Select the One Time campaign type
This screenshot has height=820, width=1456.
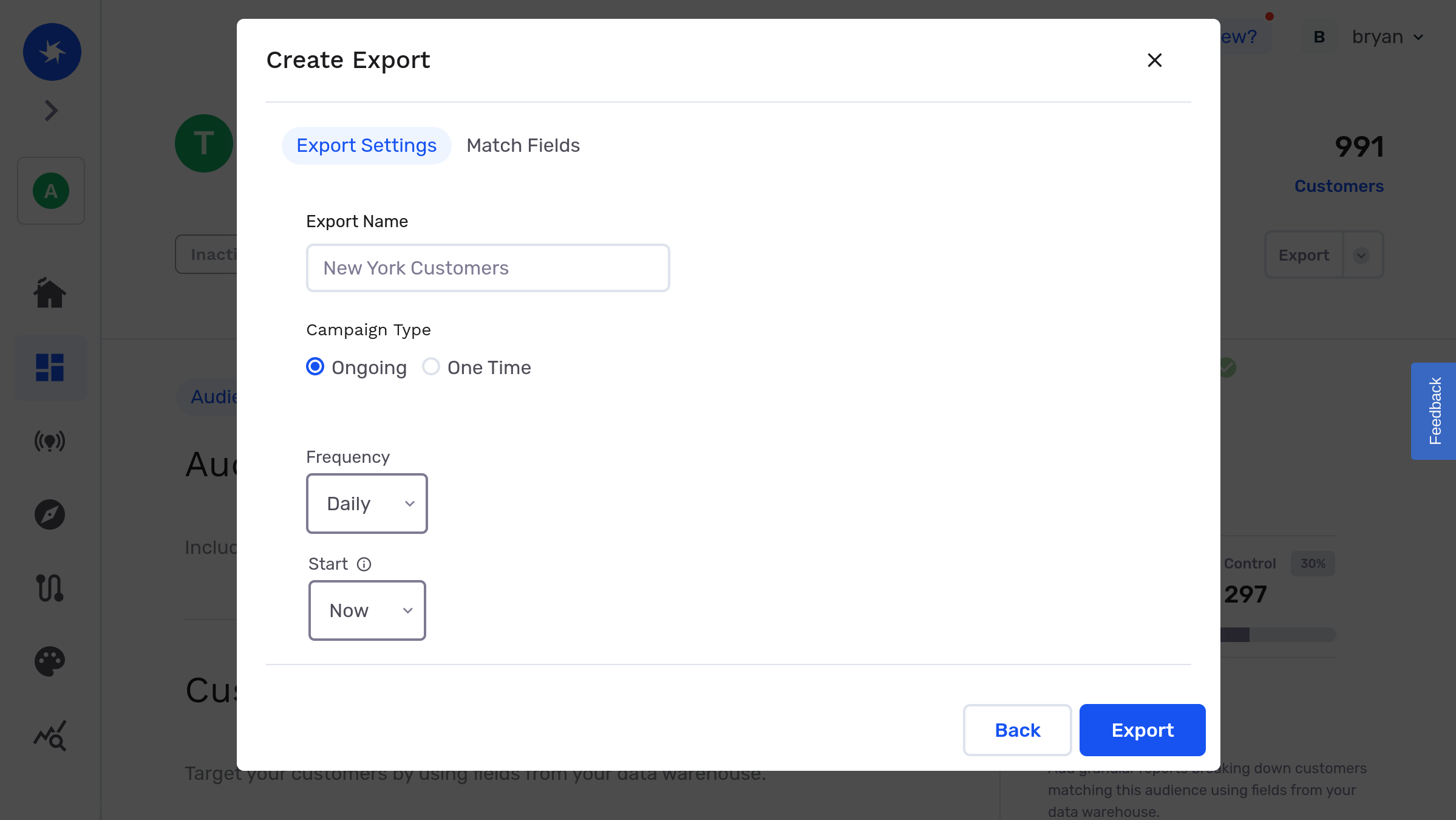(431, 367)
